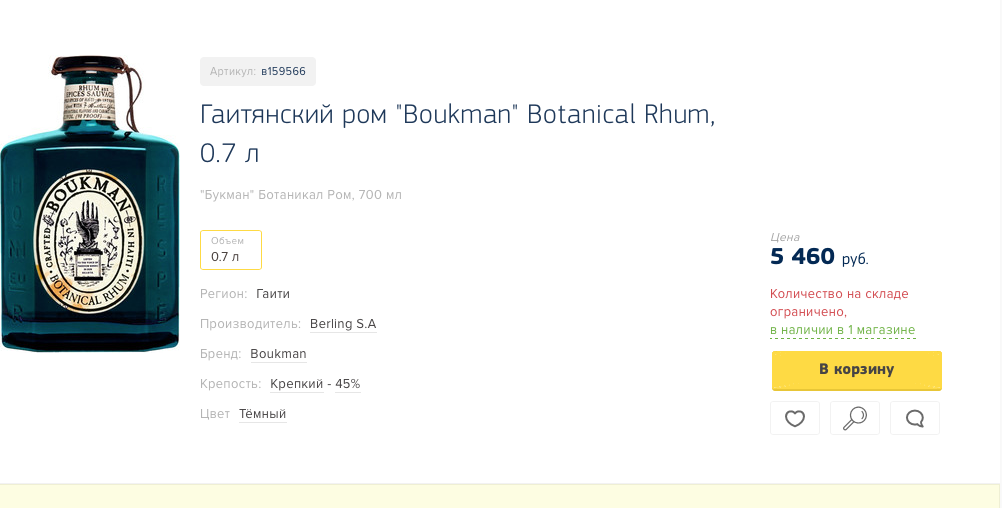Open reviews via speech bubble icon

click(x=914, y=418)
